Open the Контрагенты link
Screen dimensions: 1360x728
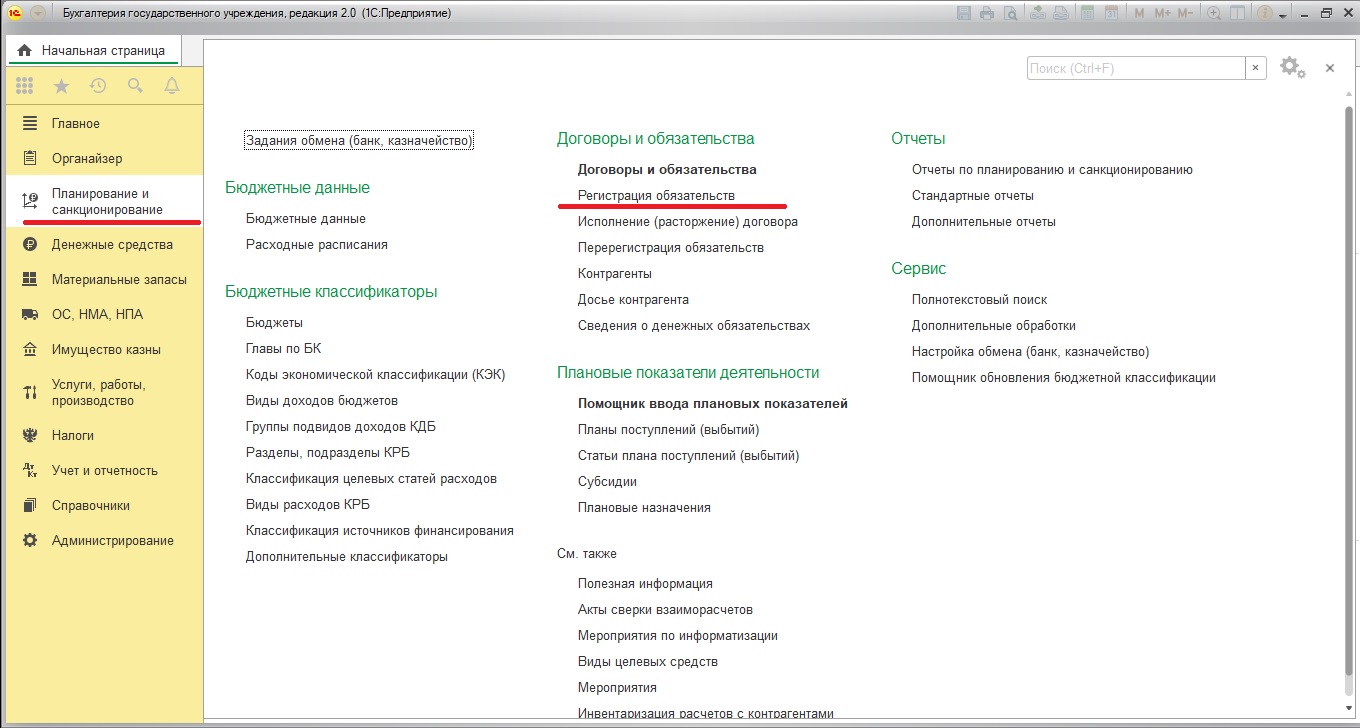point(615,273)
